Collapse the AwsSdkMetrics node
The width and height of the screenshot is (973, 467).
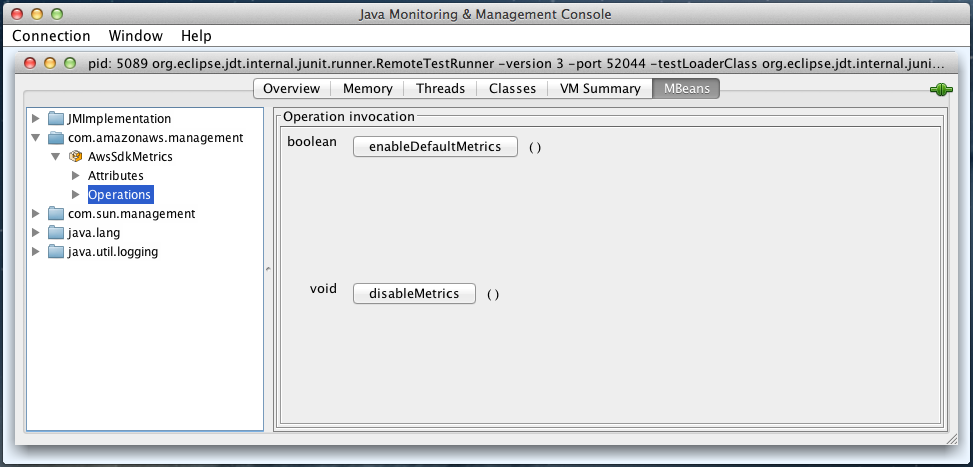55,157
